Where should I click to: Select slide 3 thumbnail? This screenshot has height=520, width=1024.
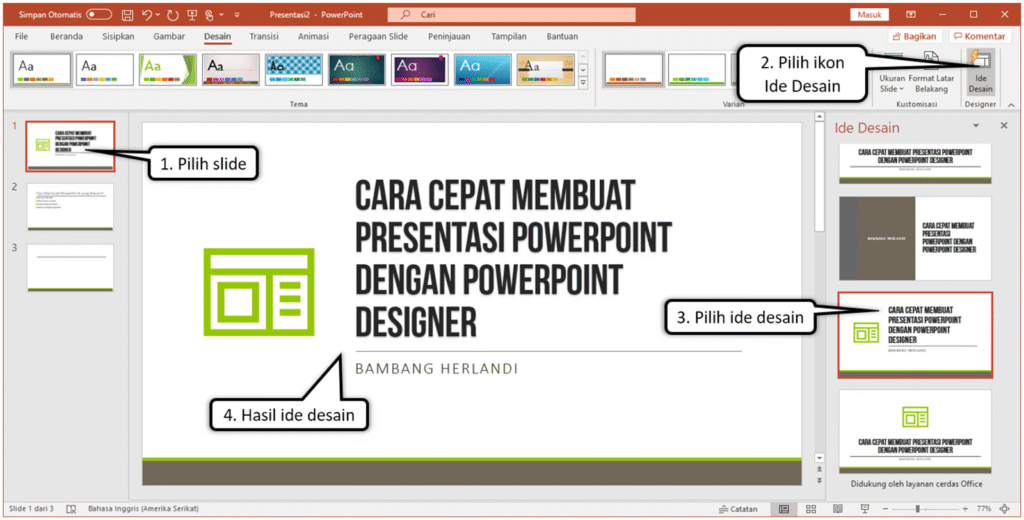(71, 267)
